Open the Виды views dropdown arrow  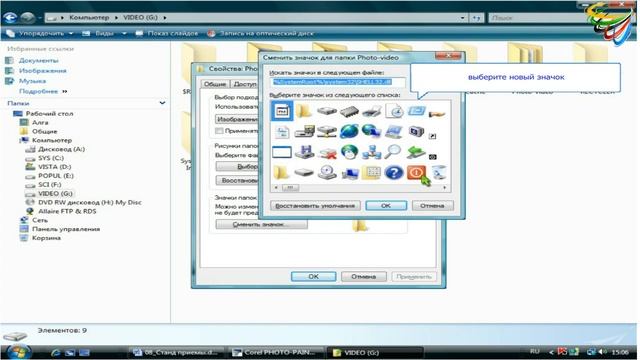tap(124, 33)
